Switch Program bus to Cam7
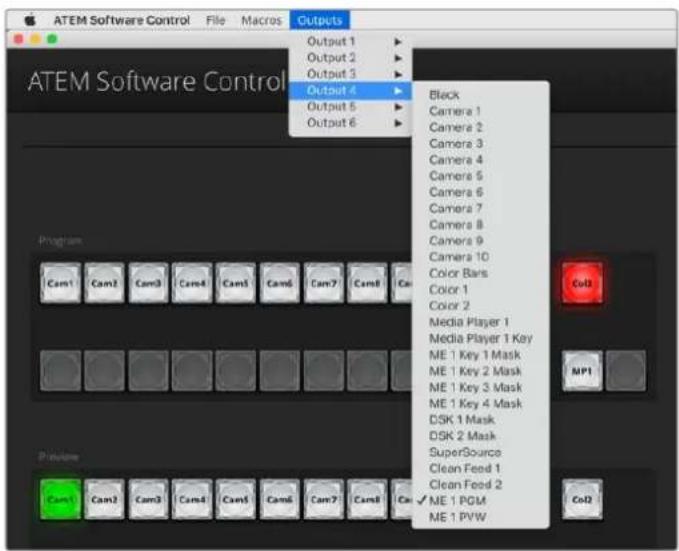679x551 pixels. point(323,283)
